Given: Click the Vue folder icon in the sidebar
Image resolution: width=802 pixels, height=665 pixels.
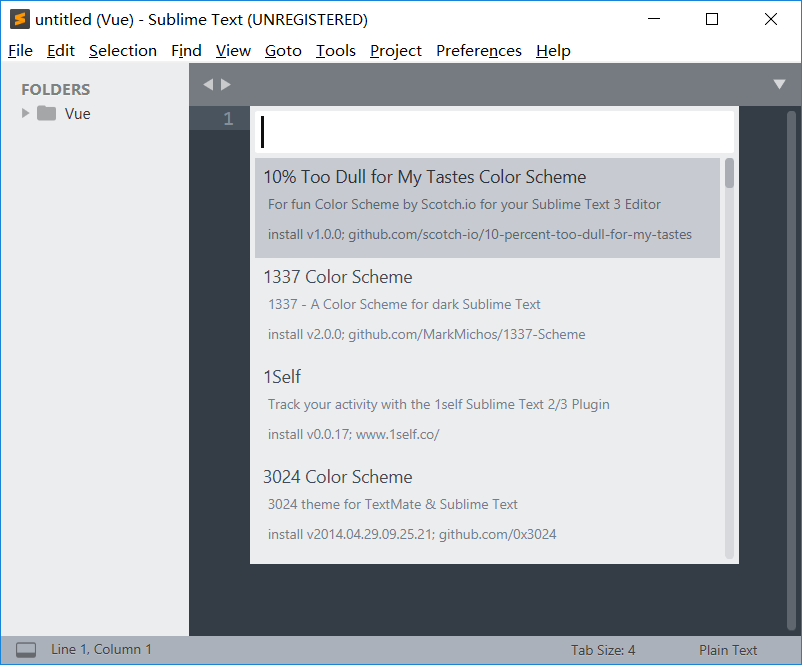Looking at the screenshot, I should (x=46, y=113).
